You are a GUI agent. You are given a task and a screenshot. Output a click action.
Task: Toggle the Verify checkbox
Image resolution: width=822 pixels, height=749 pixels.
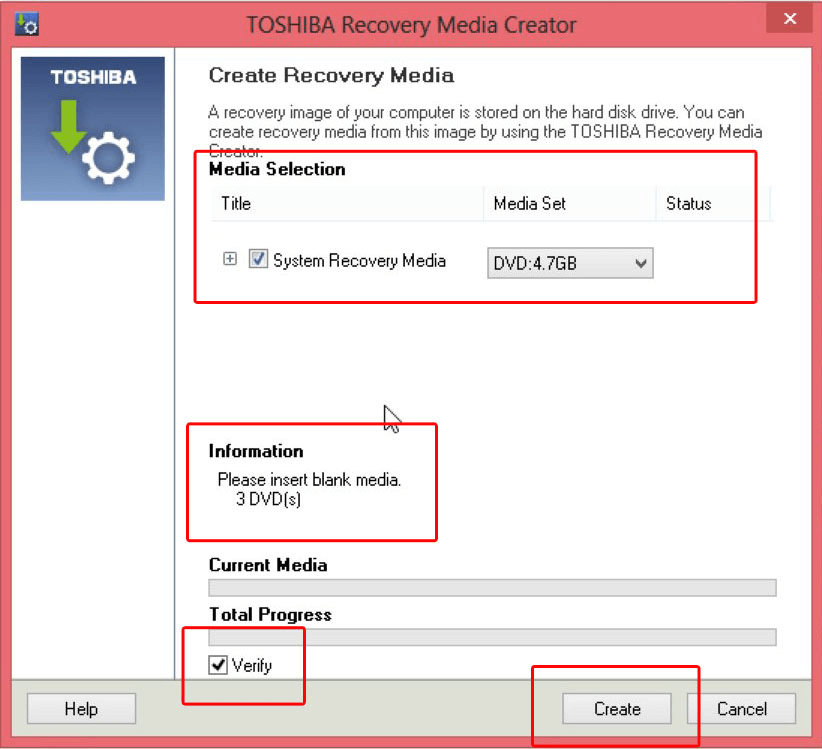click(x=218, y=665)
